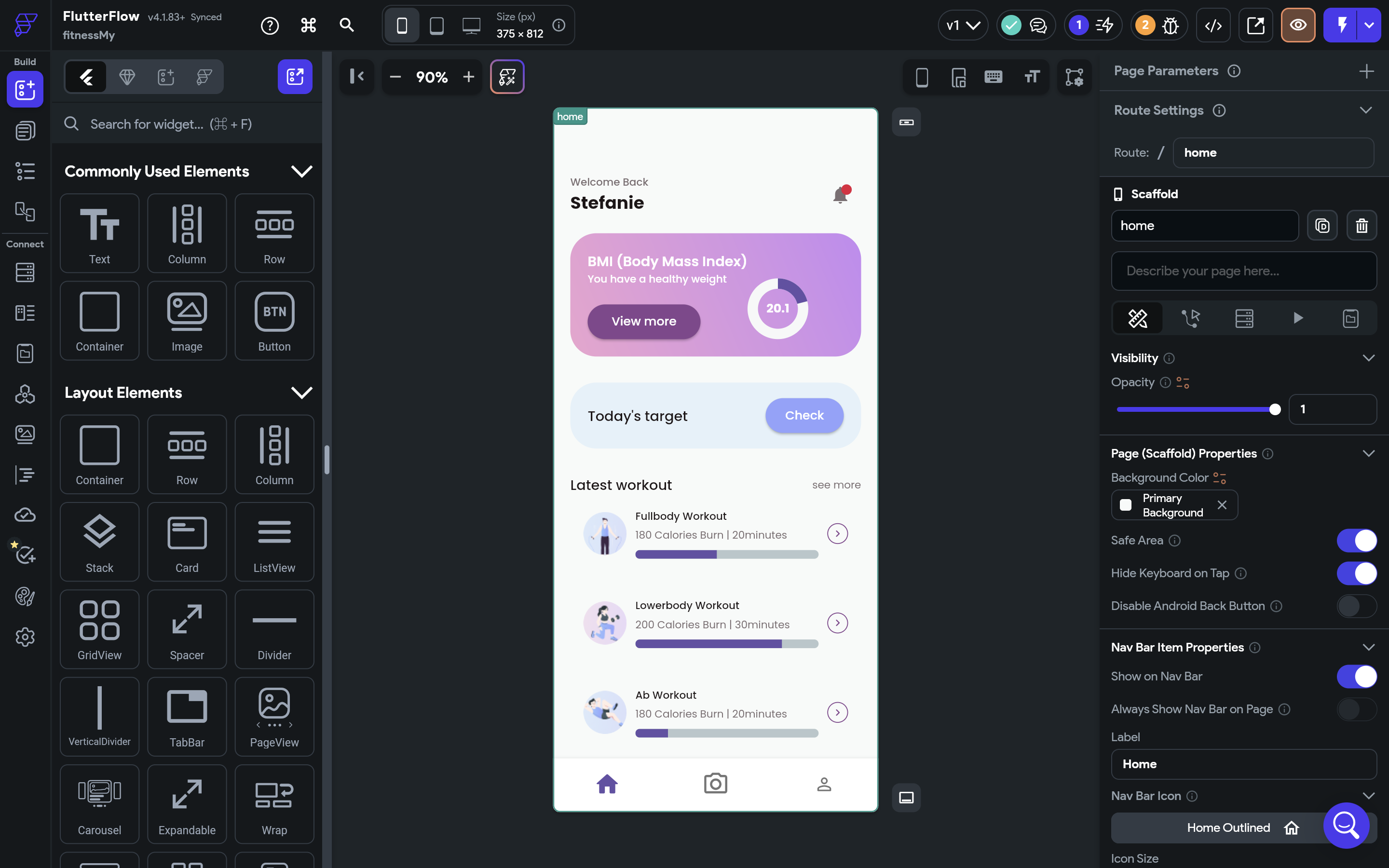The image size is (1389, 868).
Task: Disable the Safe Area toggle
Action: coord(1357,540)
